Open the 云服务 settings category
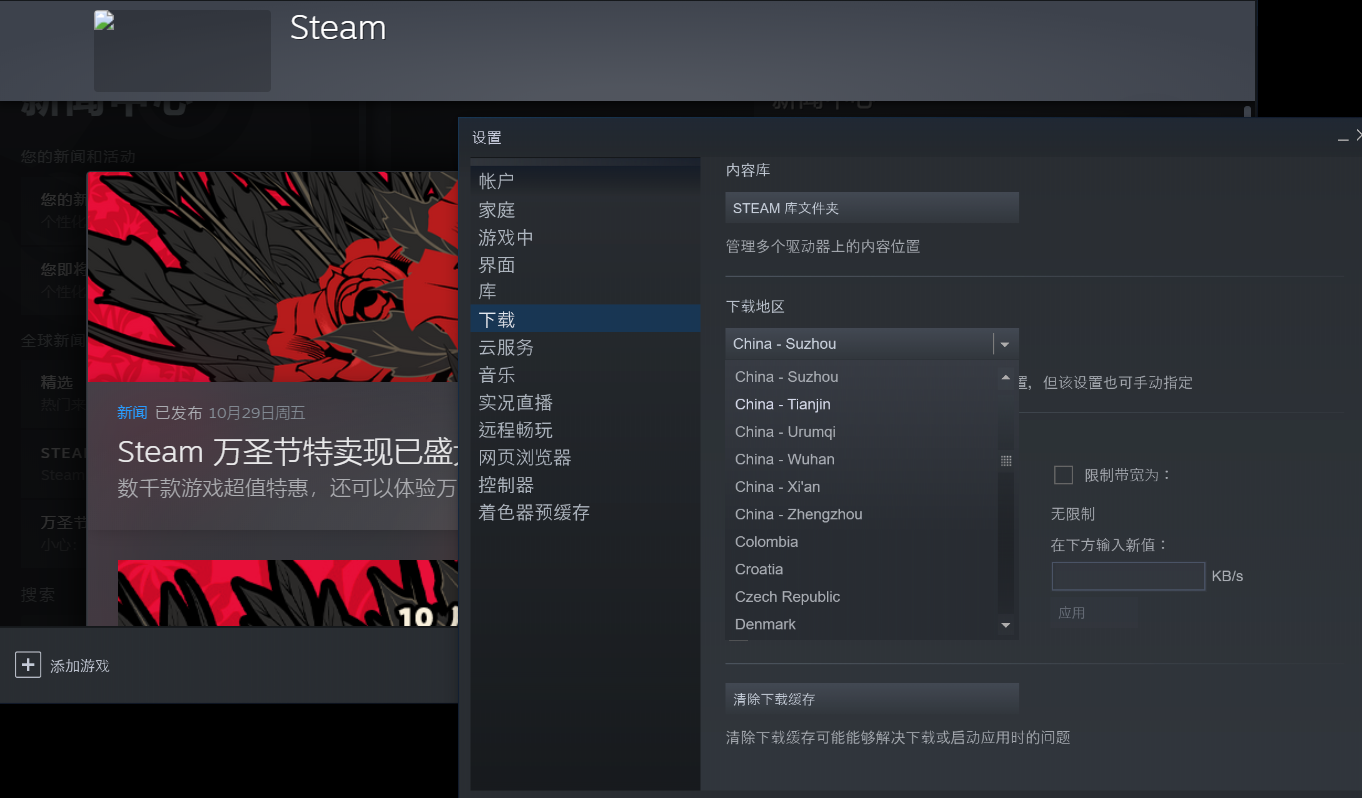This screenshot has width=1362, height=798. click(x=585, y=347)
